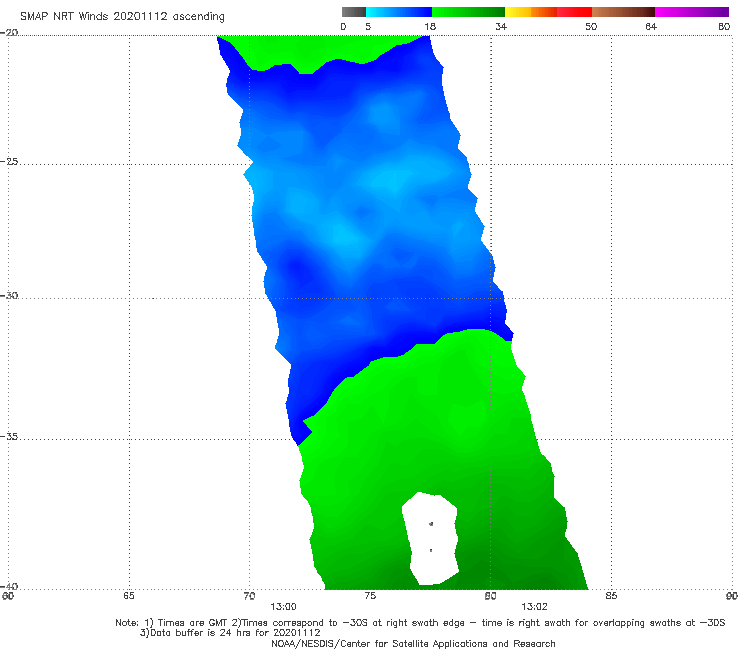Click the green segment of the wind colorbar
The width and height of the screenshot is (740, 650).
click(x=468, y=12)
